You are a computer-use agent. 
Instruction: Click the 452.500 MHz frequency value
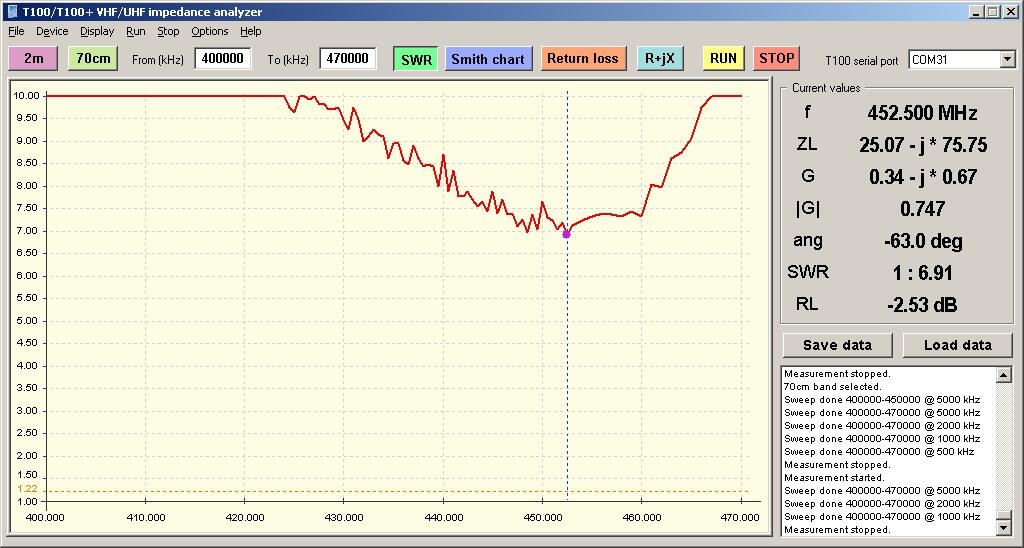tap(922, 113)
